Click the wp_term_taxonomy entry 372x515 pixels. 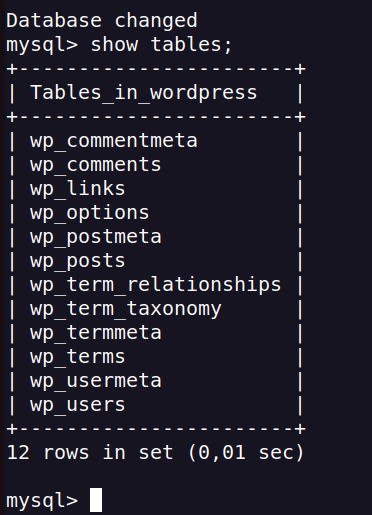coord(126,309)
